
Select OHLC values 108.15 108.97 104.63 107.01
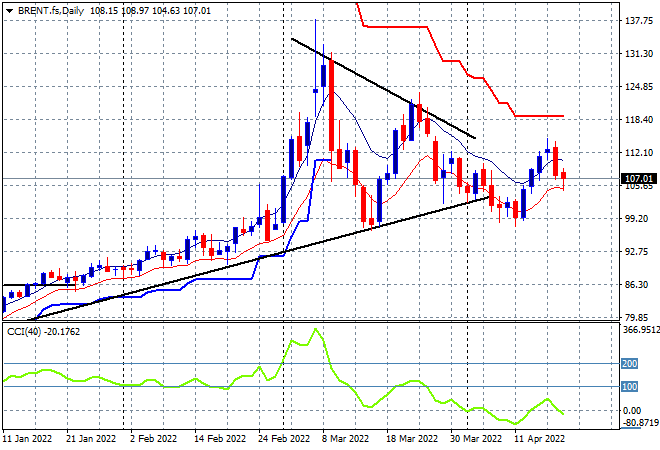[150, 11]
